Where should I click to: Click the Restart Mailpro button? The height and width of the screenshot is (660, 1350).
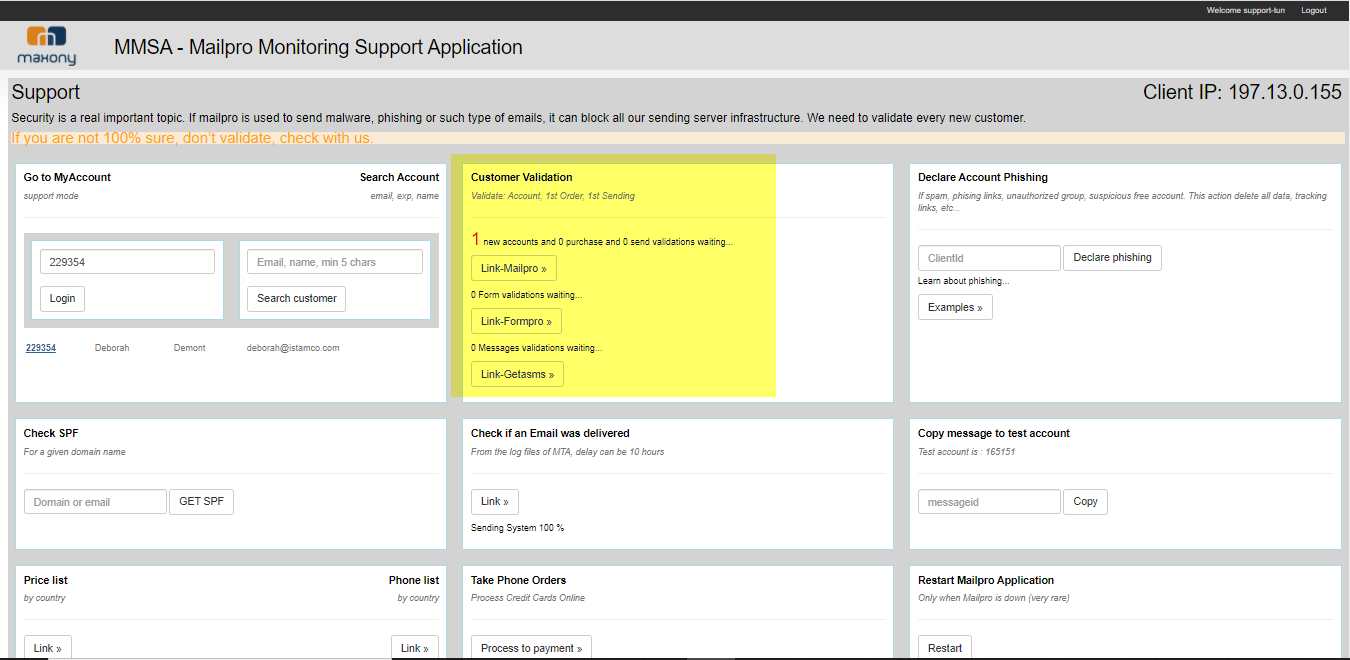click(x=945, y=648)
